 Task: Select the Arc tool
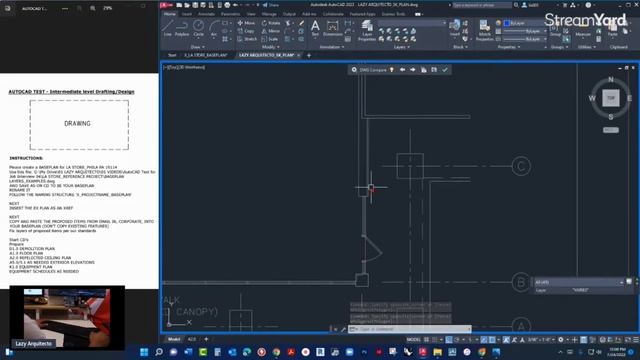(214, 29)
